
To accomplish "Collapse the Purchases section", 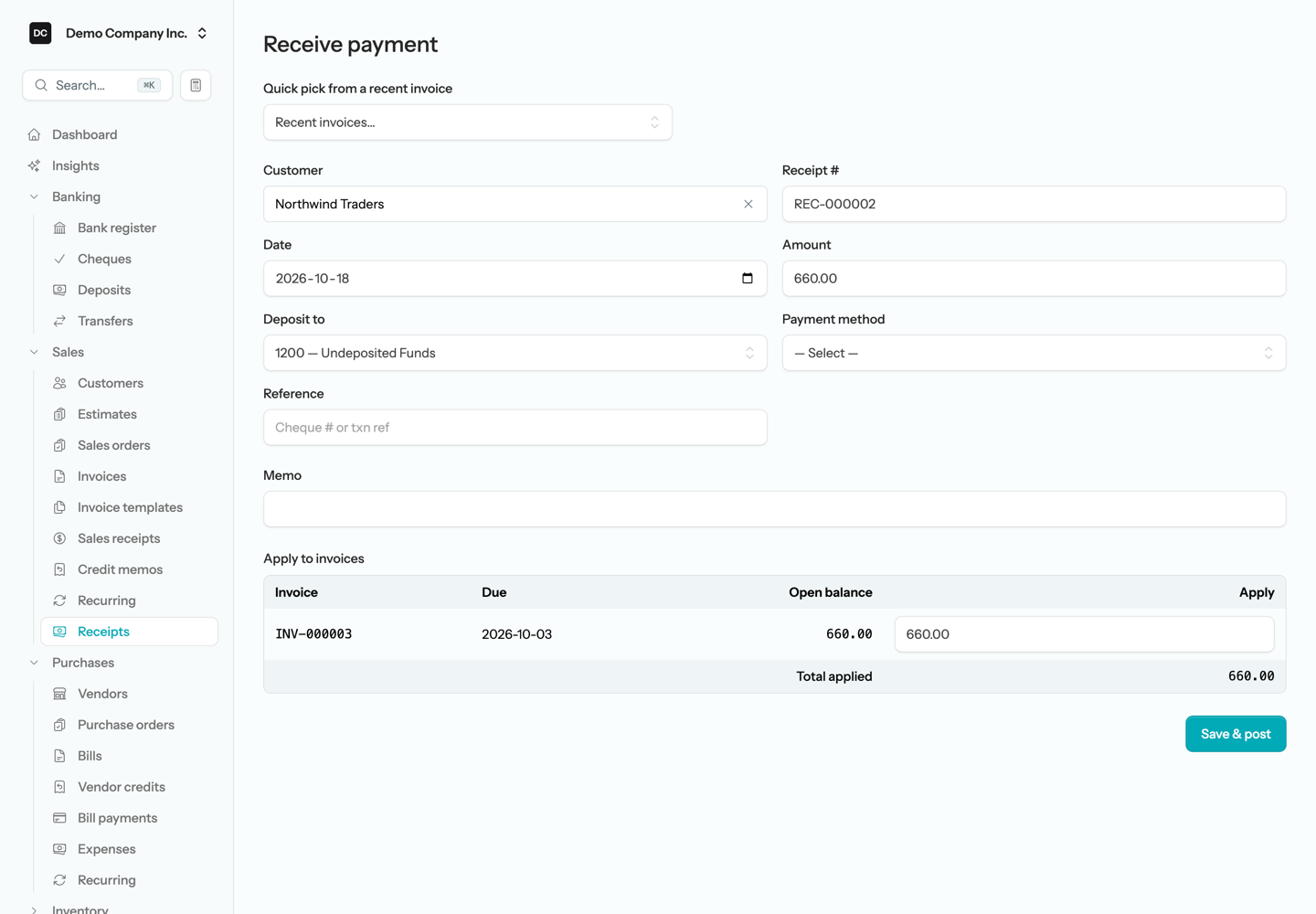I will click(x=34, y=663).
